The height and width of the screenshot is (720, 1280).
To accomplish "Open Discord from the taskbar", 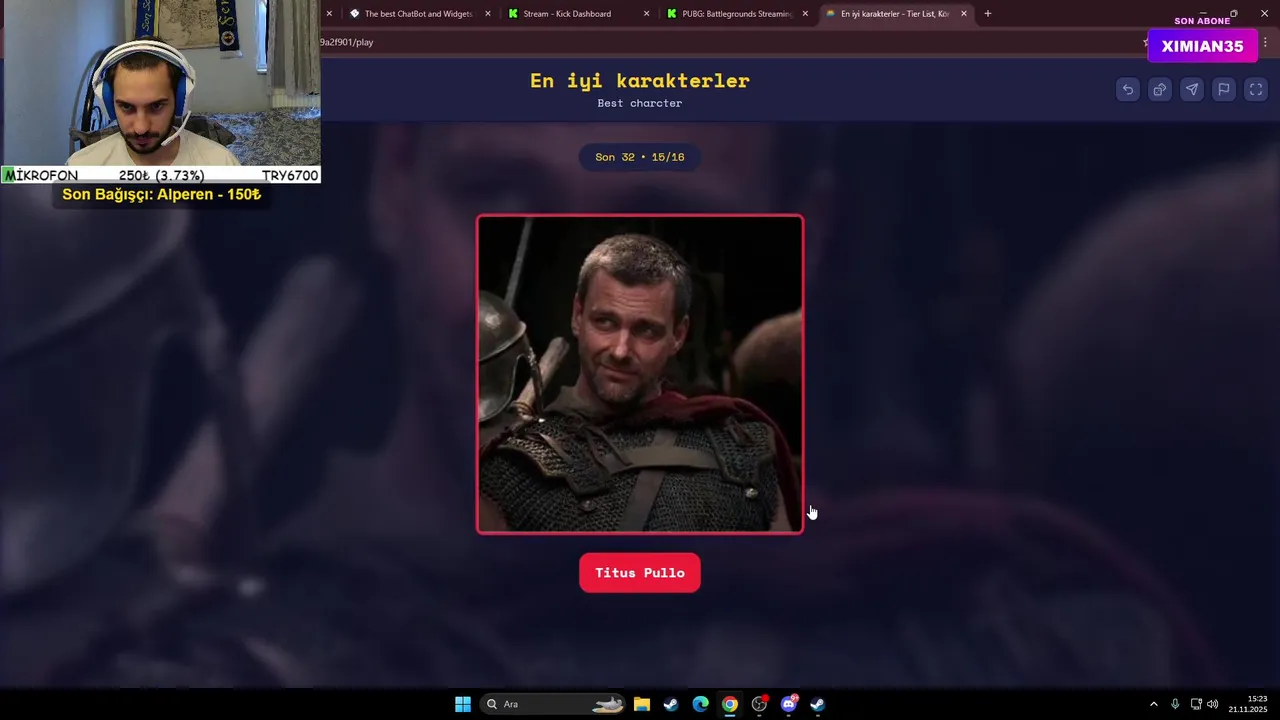I will point(789,704).
